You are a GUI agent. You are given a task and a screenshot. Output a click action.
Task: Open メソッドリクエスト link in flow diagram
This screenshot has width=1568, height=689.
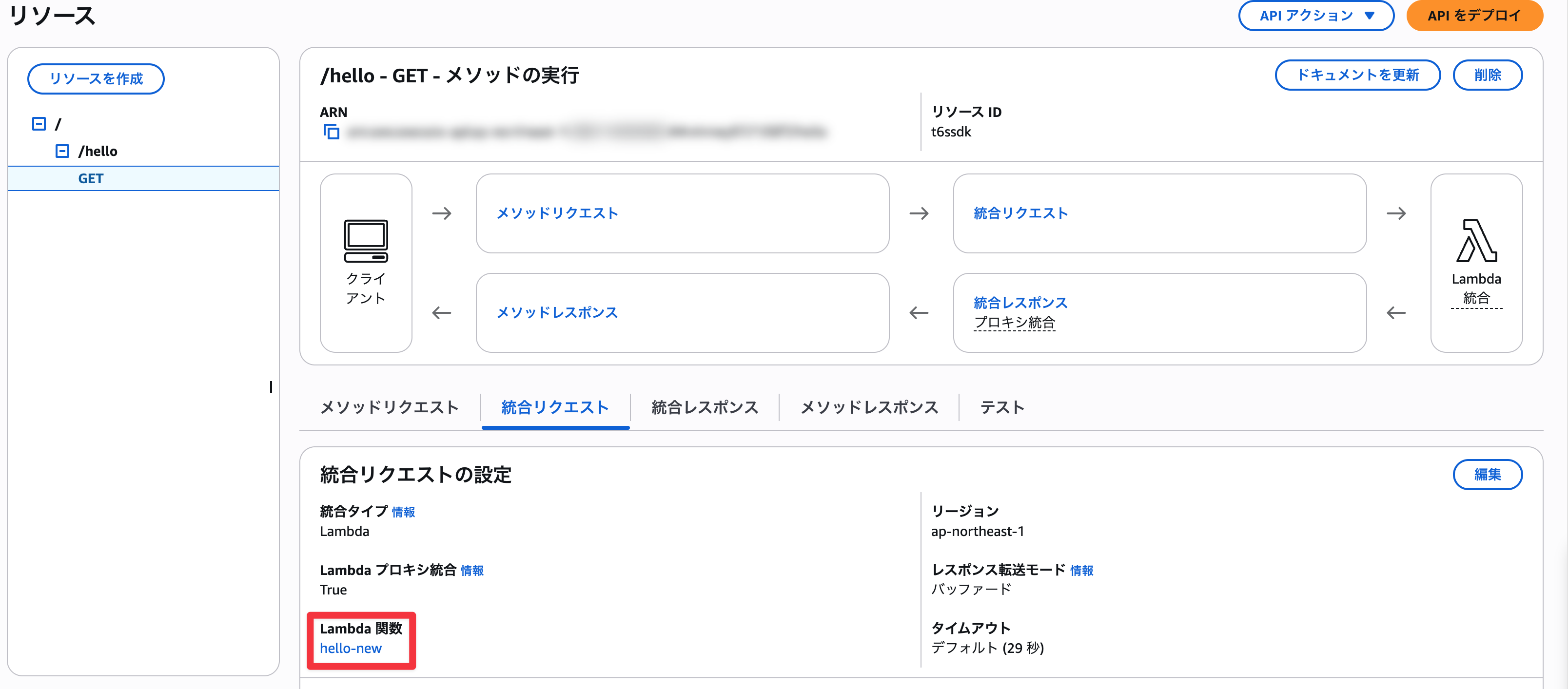click(557, 213)
